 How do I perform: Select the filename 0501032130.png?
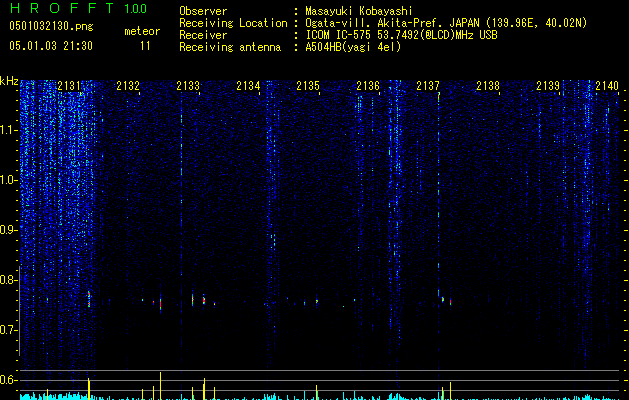coord(51,27)
